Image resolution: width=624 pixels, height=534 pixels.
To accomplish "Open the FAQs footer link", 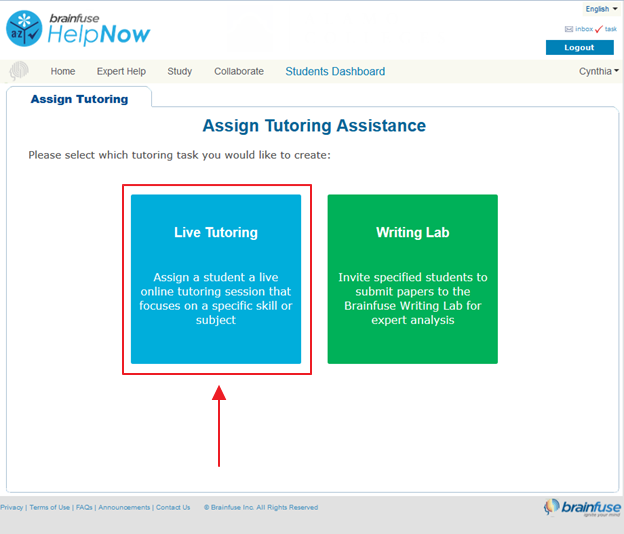I will [84, 507].
